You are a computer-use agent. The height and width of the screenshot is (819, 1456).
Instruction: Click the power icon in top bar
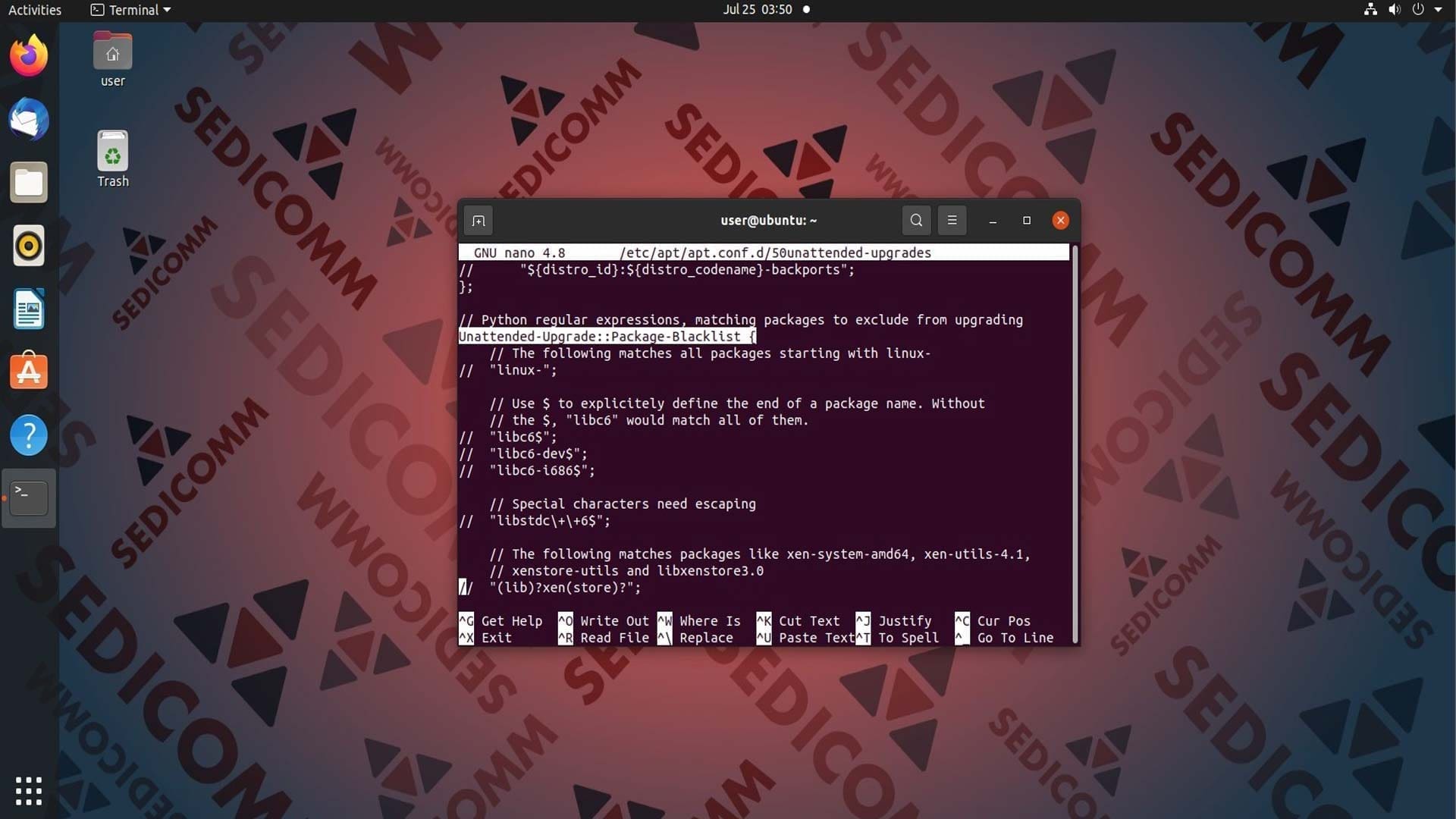[x=1418, y=10]
